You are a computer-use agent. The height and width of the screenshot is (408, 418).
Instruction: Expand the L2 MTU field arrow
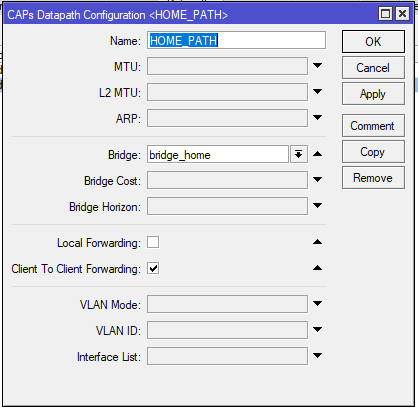click(318, 91)
